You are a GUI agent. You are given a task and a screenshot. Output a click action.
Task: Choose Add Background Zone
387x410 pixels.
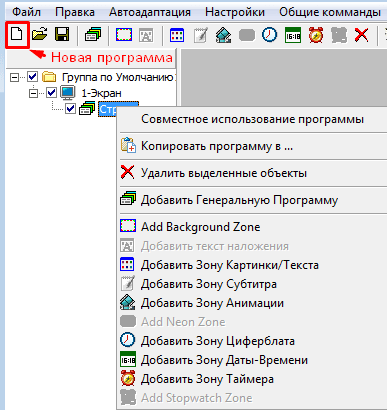point(253,227)
